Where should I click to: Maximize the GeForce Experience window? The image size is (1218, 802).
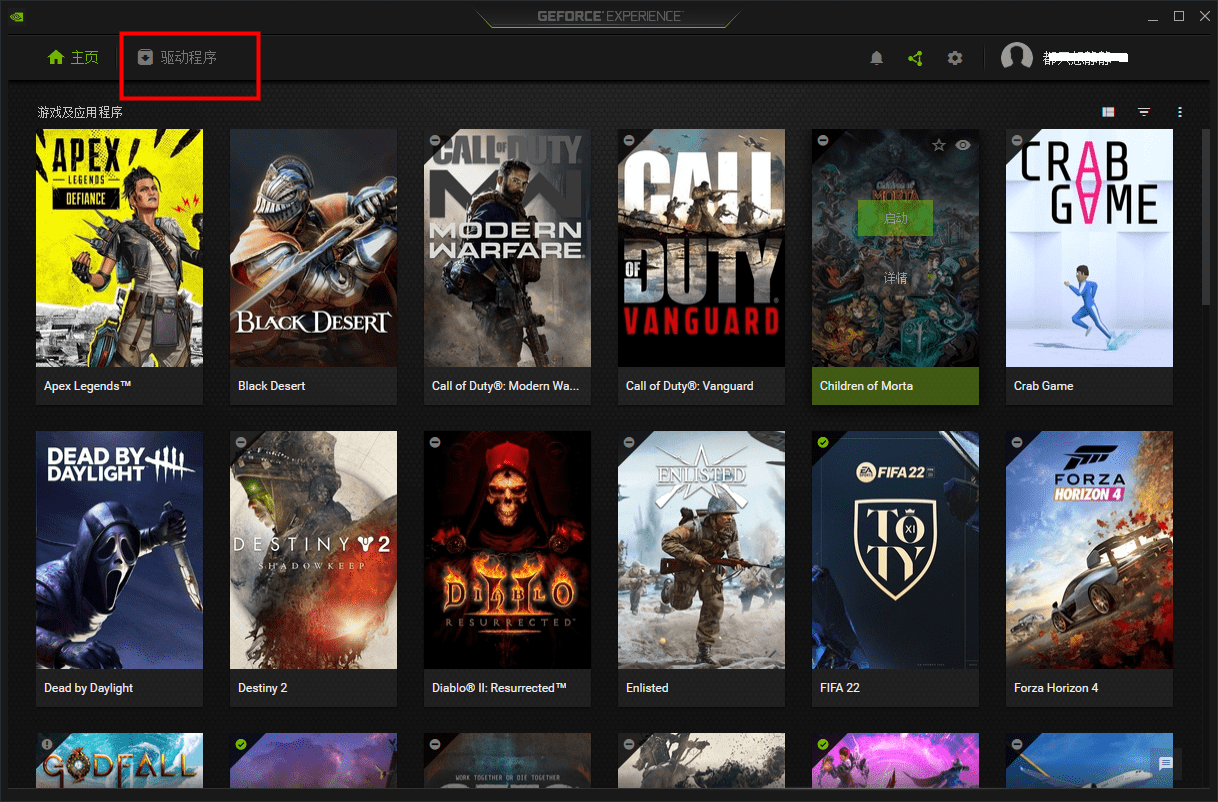point(1179,16)
